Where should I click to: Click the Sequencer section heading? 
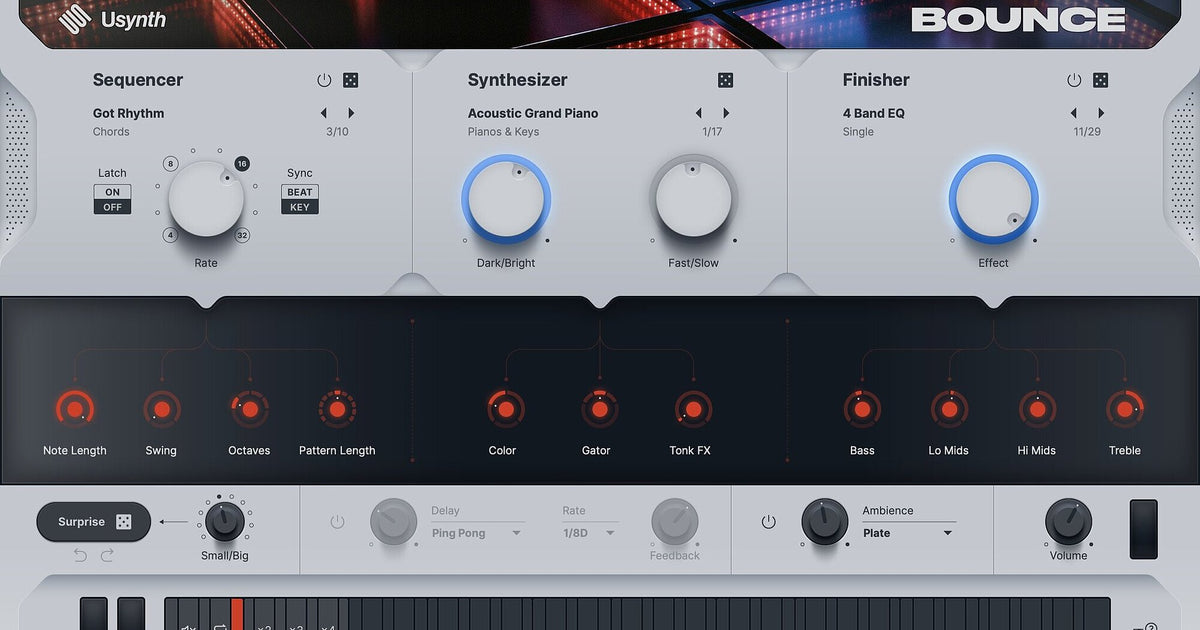(x=138, y=80)
